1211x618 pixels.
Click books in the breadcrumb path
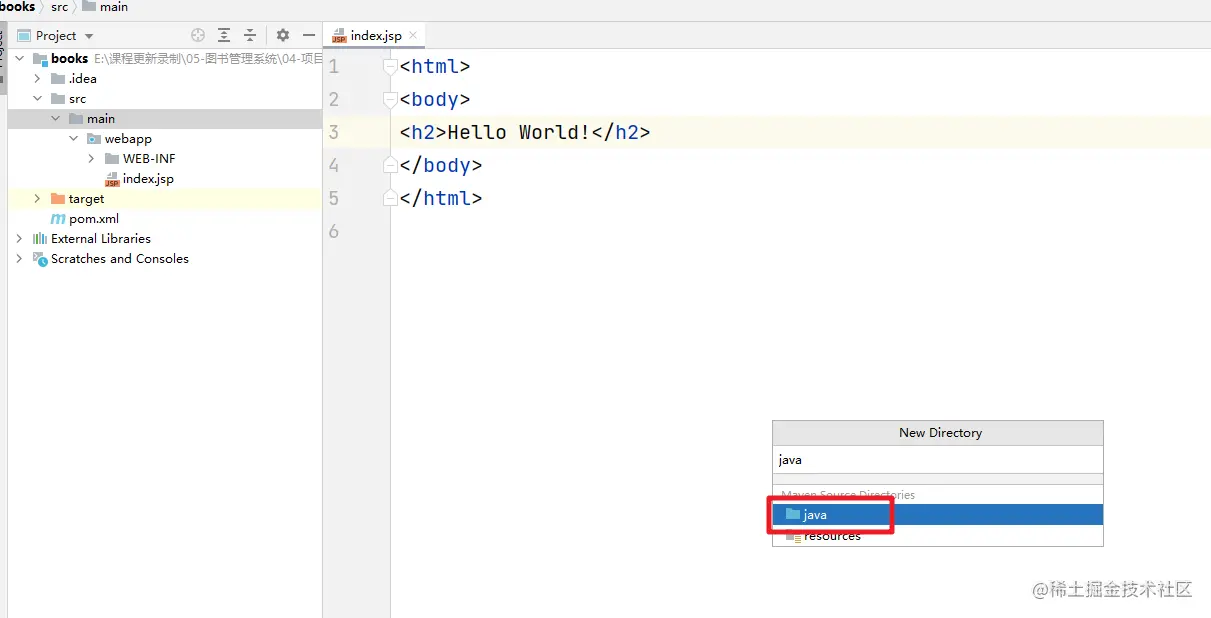[x=18, y=7]
